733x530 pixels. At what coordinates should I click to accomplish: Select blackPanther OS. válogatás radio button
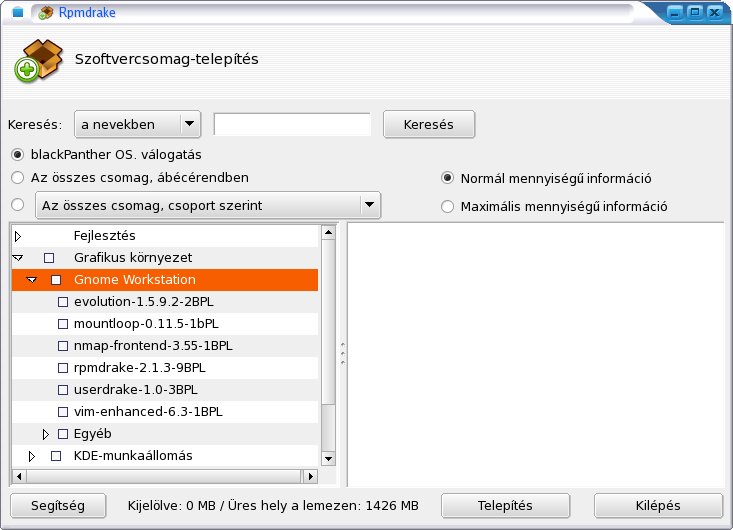coord(18,154)
